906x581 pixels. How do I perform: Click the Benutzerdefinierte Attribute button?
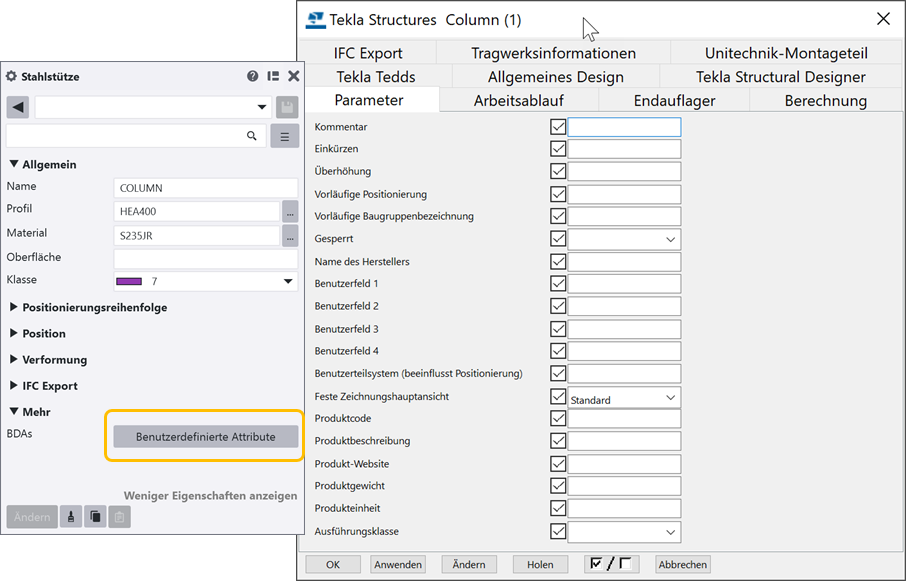click(x=205, y=436)
